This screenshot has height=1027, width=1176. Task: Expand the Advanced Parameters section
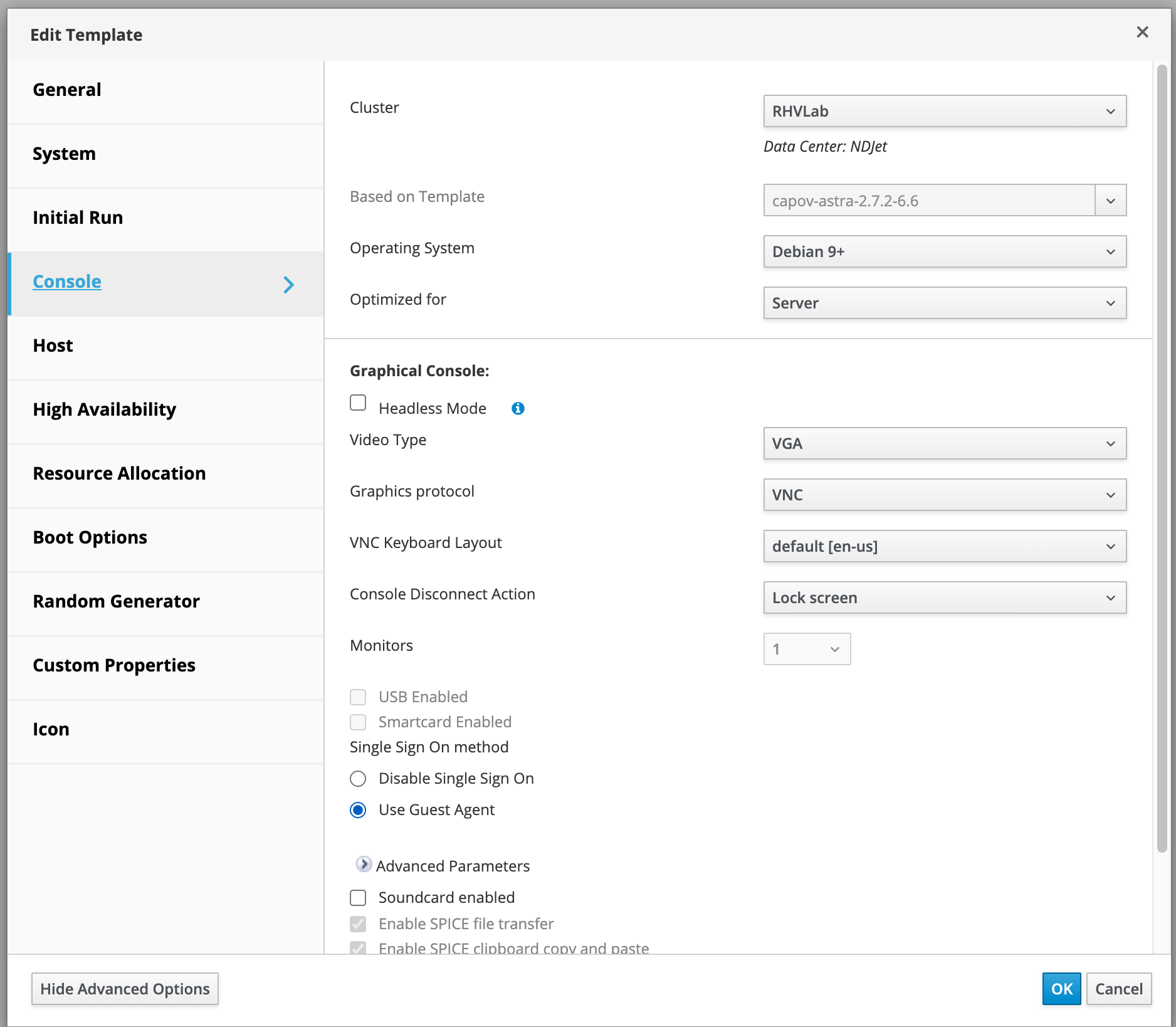coord(364,865)
